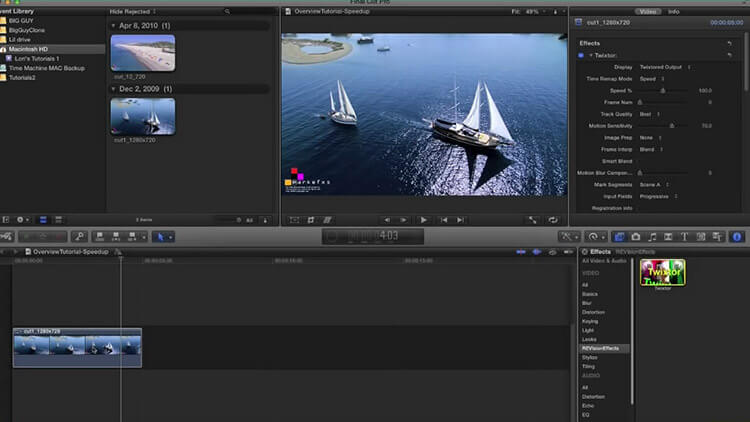
Task: Open the Themes browser
Action: (717, 236)
